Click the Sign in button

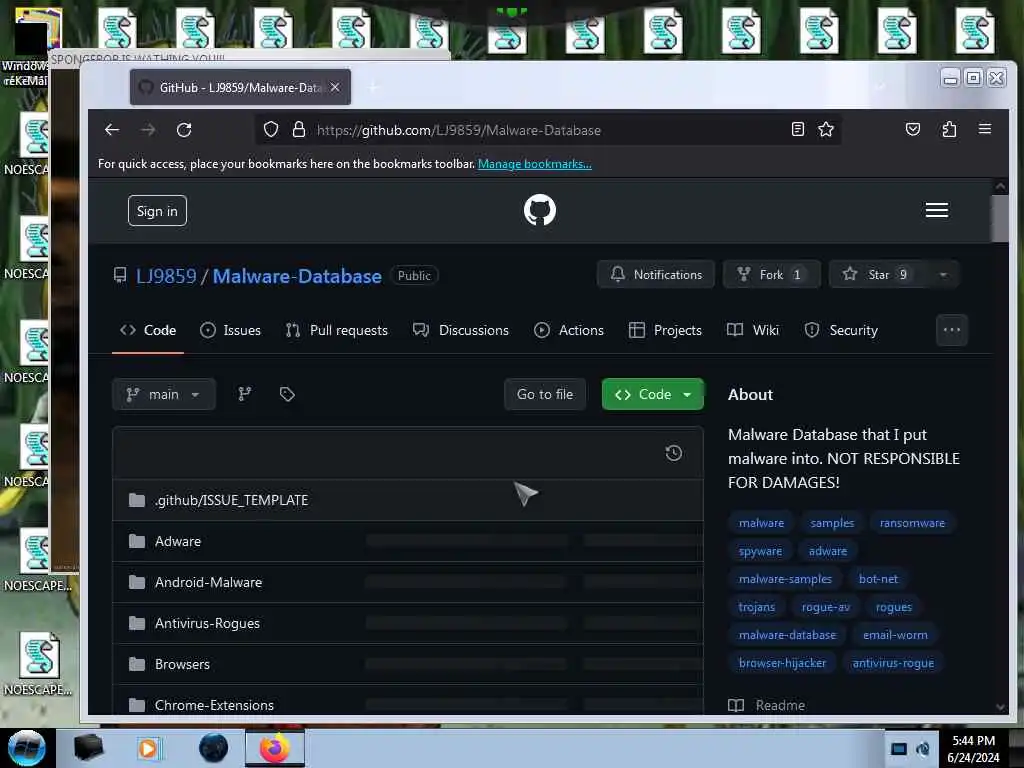pos(157,211)
